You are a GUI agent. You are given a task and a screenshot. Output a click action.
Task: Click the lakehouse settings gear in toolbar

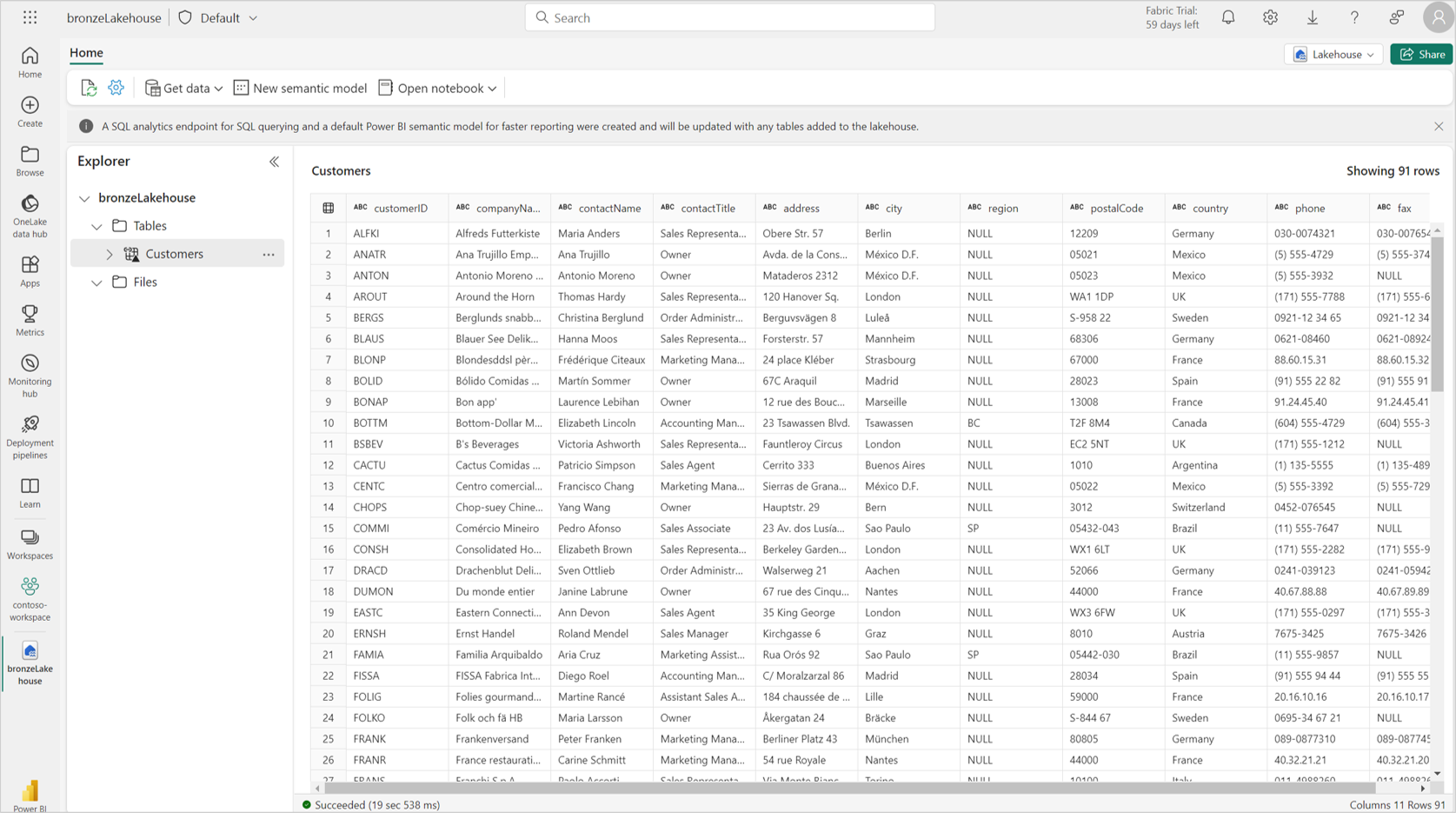click(x=116, y=88)
